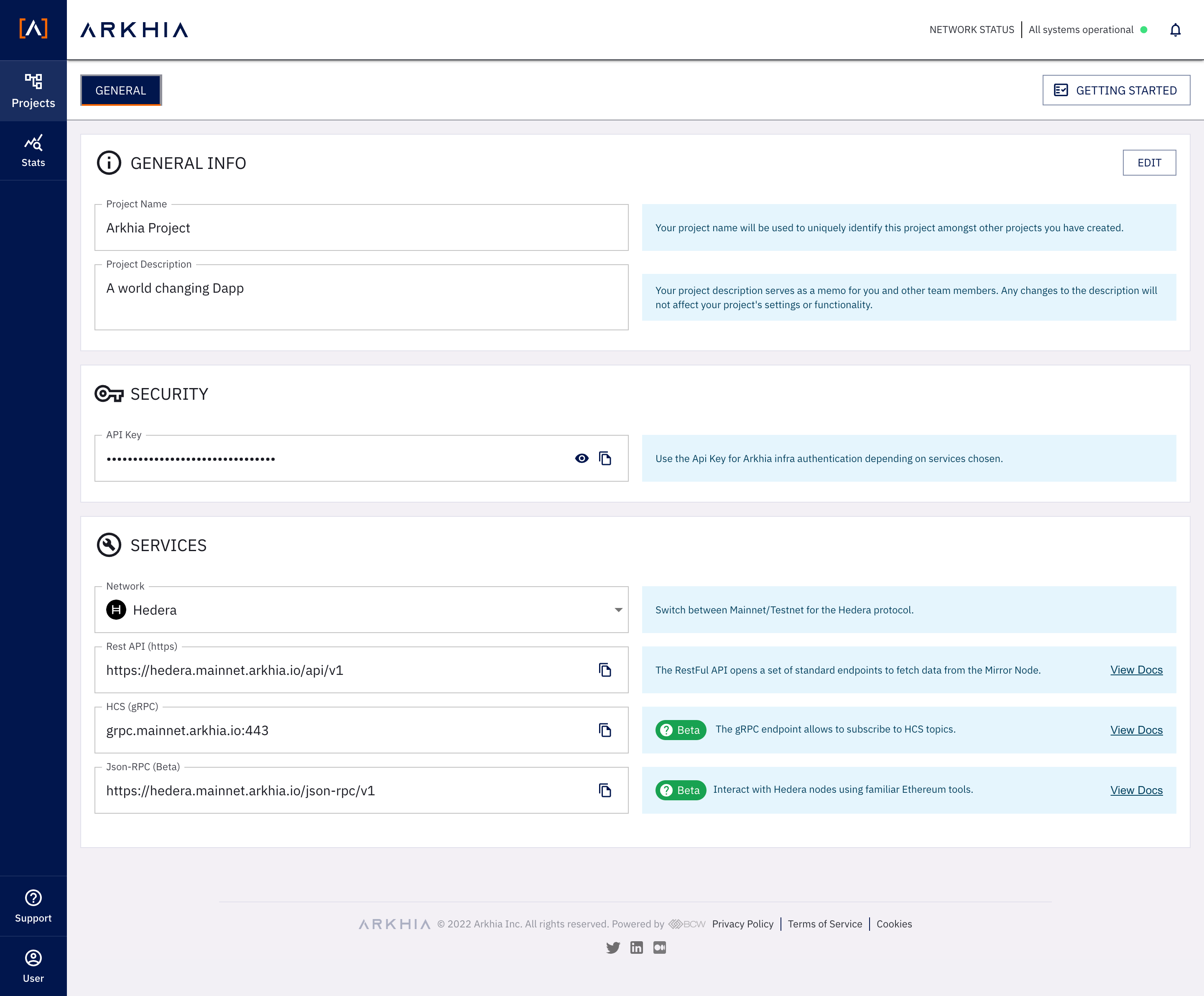
Task: Open the Cookies link
Action: tap(894, 924)
